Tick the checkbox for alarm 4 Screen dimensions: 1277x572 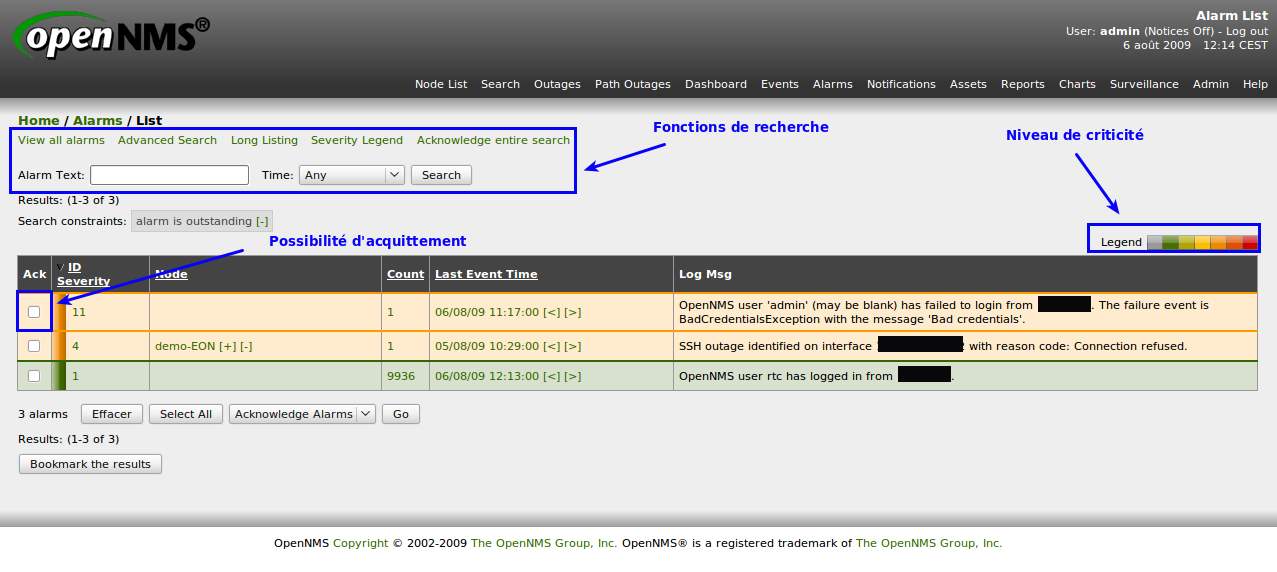(34, 346)
